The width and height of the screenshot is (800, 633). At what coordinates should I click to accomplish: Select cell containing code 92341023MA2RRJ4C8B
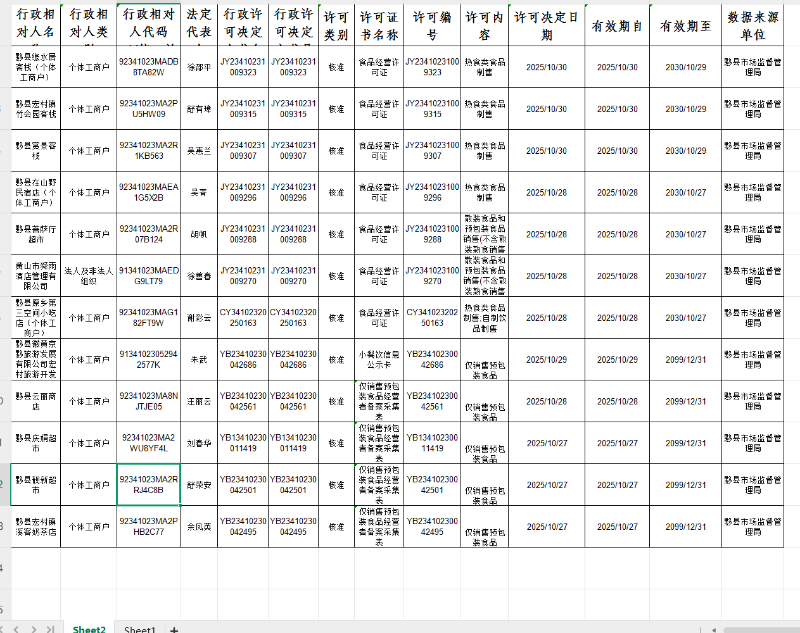[148, 484]
